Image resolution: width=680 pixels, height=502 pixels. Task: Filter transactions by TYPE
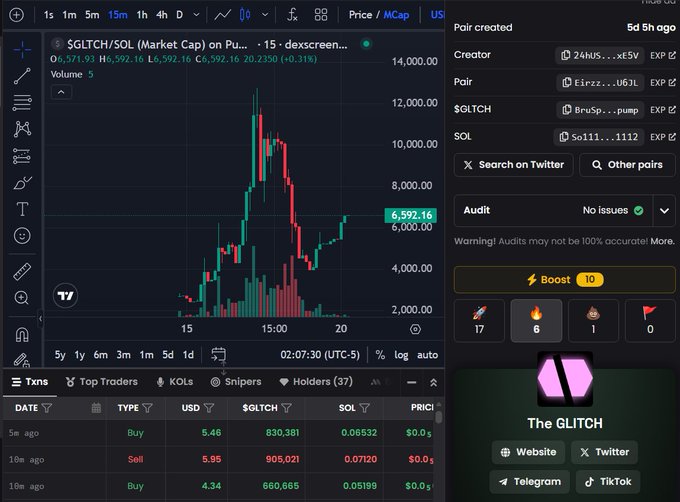(147, 408)
